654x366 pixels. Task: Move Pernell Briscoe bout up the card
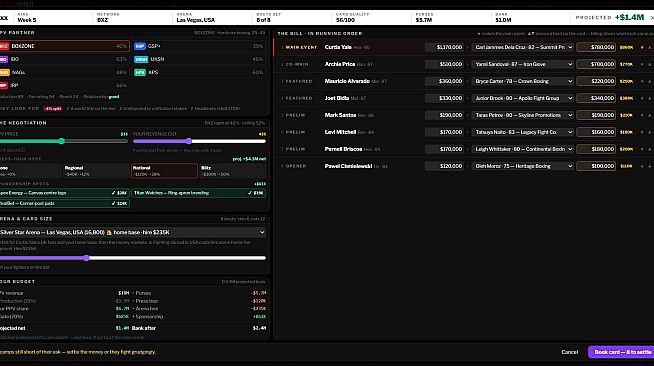pos(649,149)
